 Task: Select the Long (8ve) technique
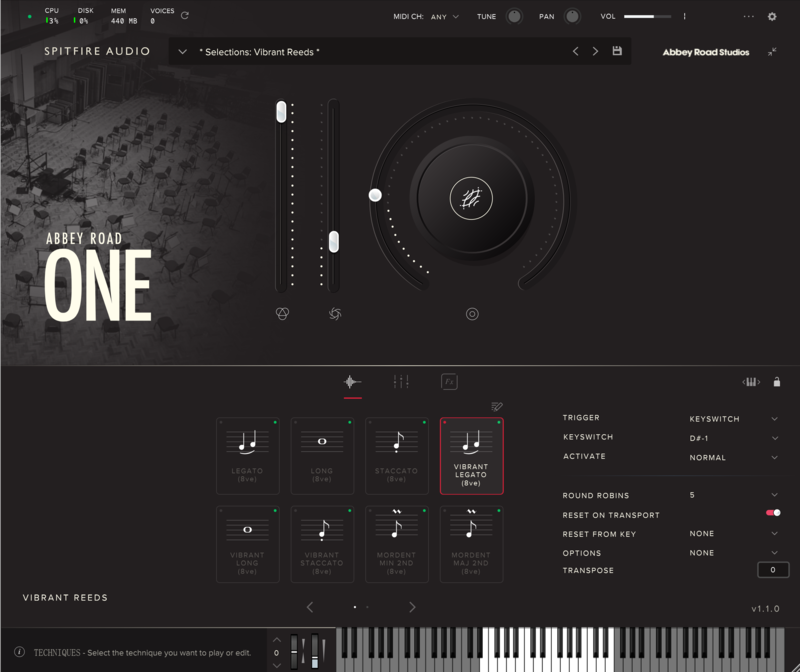322,456
